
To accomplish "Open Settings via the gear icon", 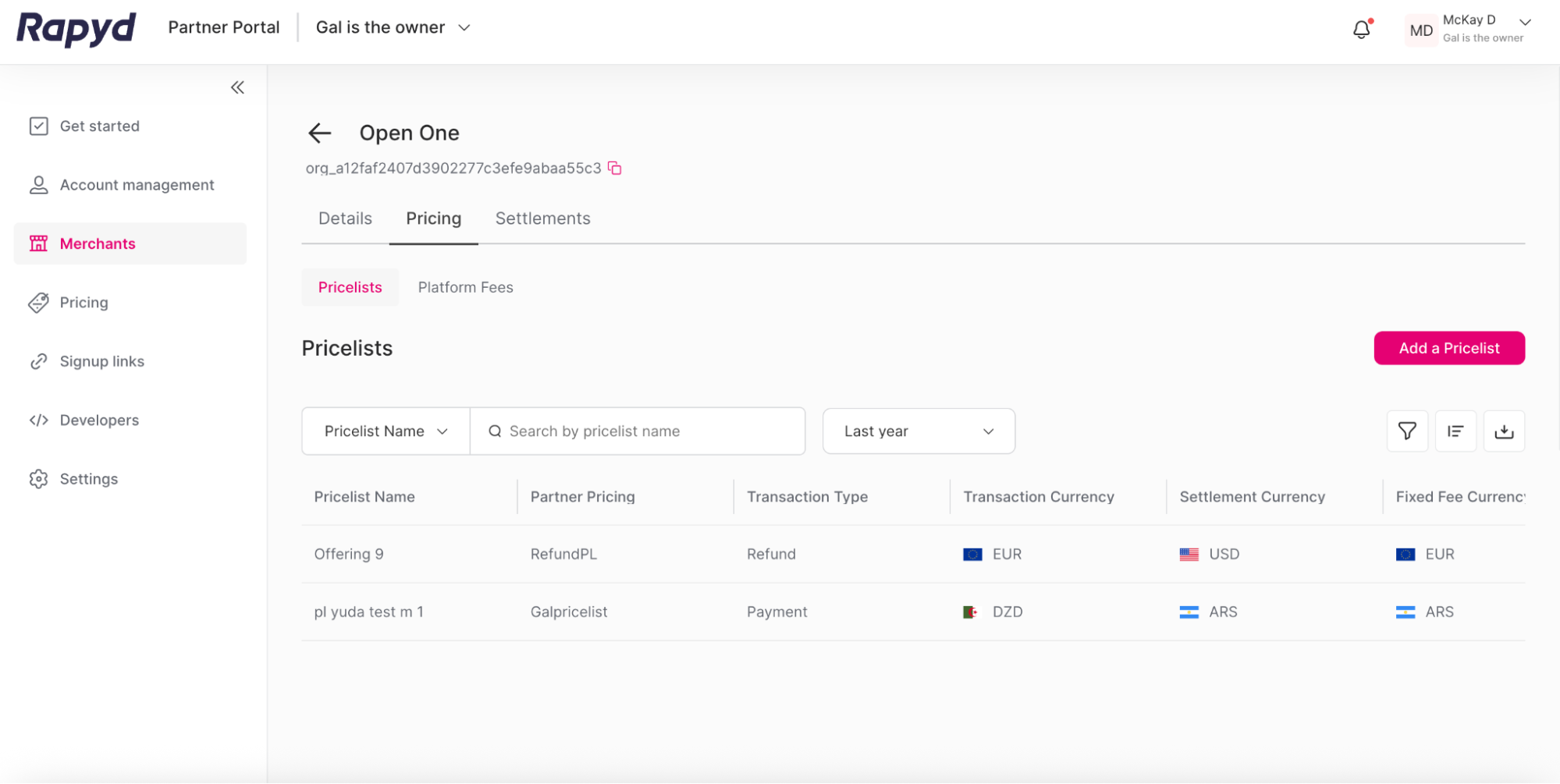I will (x=39, y=478).
